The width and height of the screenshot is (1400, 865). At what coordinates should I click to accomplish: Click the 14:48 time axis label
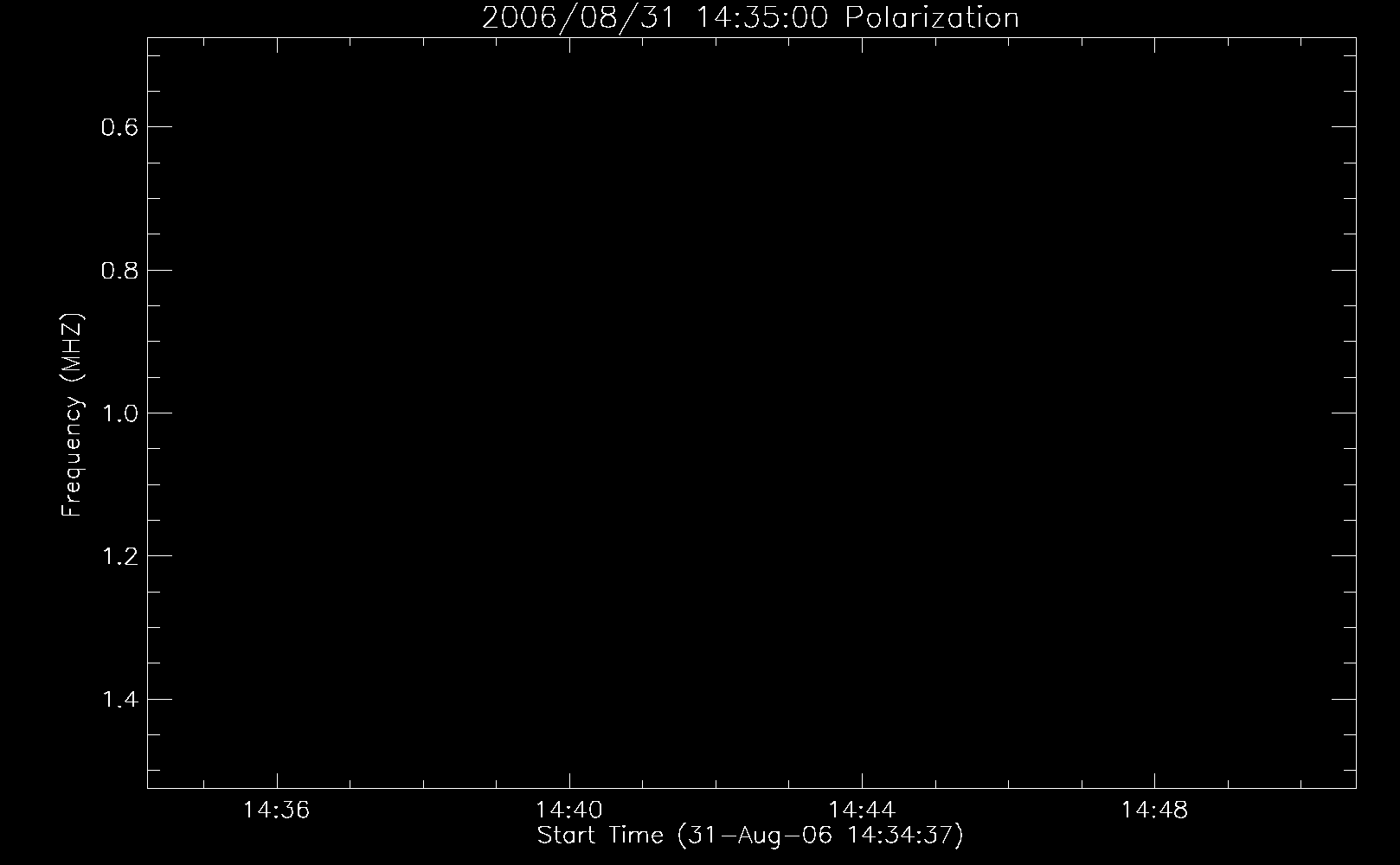coord(1155,811)
